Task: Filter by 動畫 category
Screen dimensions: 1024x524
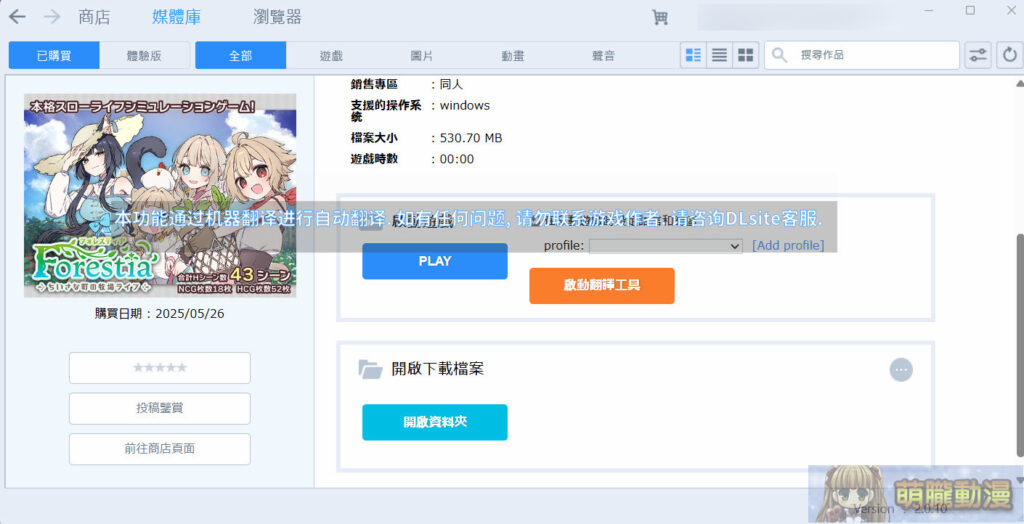Action: pos(513,56)
